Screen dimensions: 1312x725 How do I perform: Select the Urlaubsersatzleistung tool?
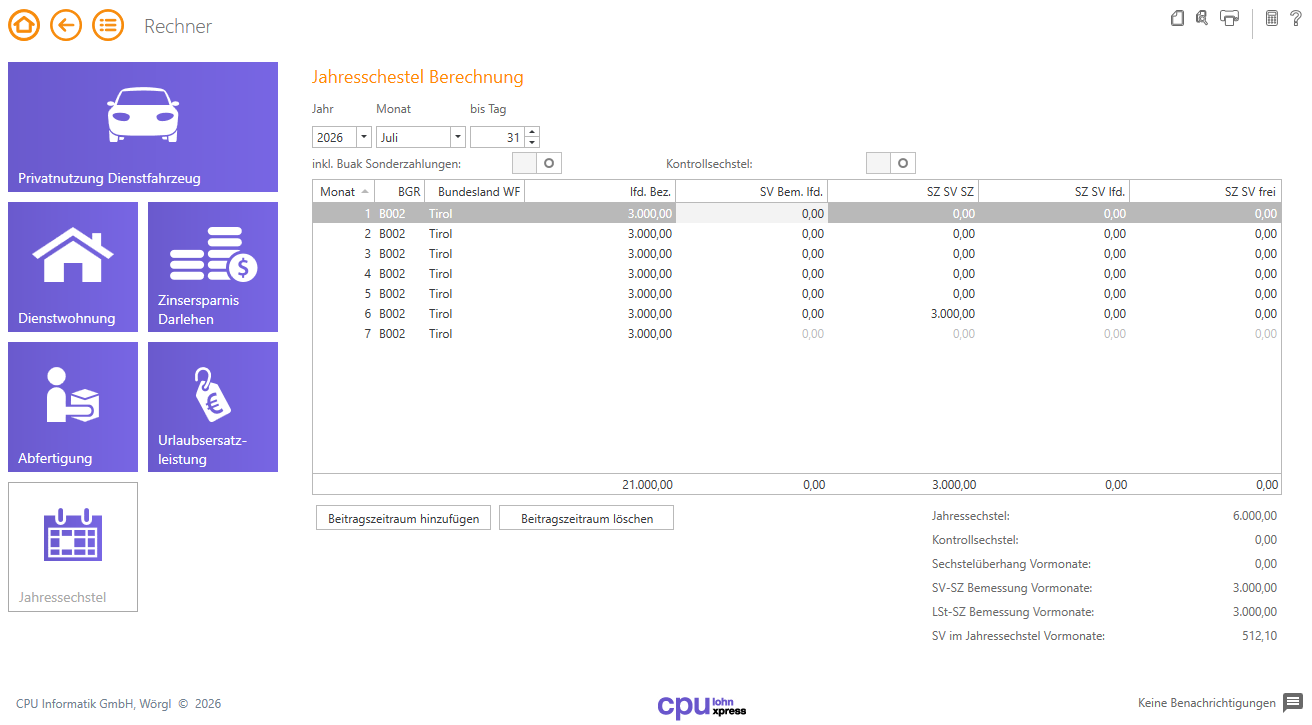pyautogui.click(x=212, y=407)
